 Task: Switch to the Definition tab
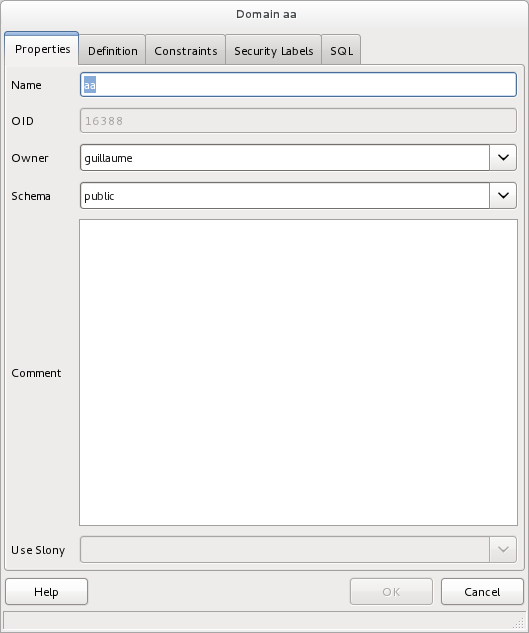[112, 50]
